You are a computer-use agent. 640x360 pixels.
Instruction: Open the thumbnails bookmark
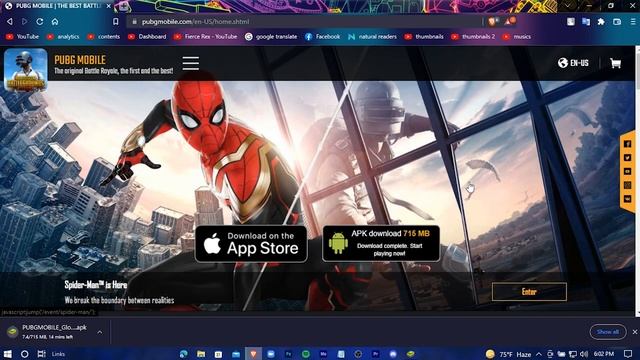tap(424, 37)
